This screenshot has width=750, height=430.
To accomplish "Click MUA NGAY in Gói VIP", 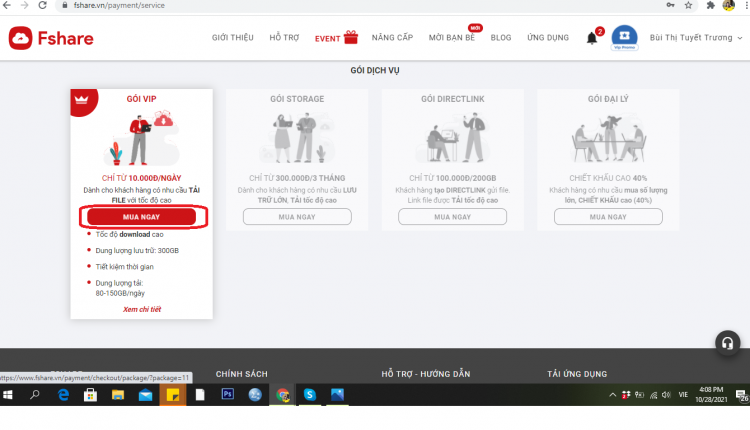I will tap(141, 217).
